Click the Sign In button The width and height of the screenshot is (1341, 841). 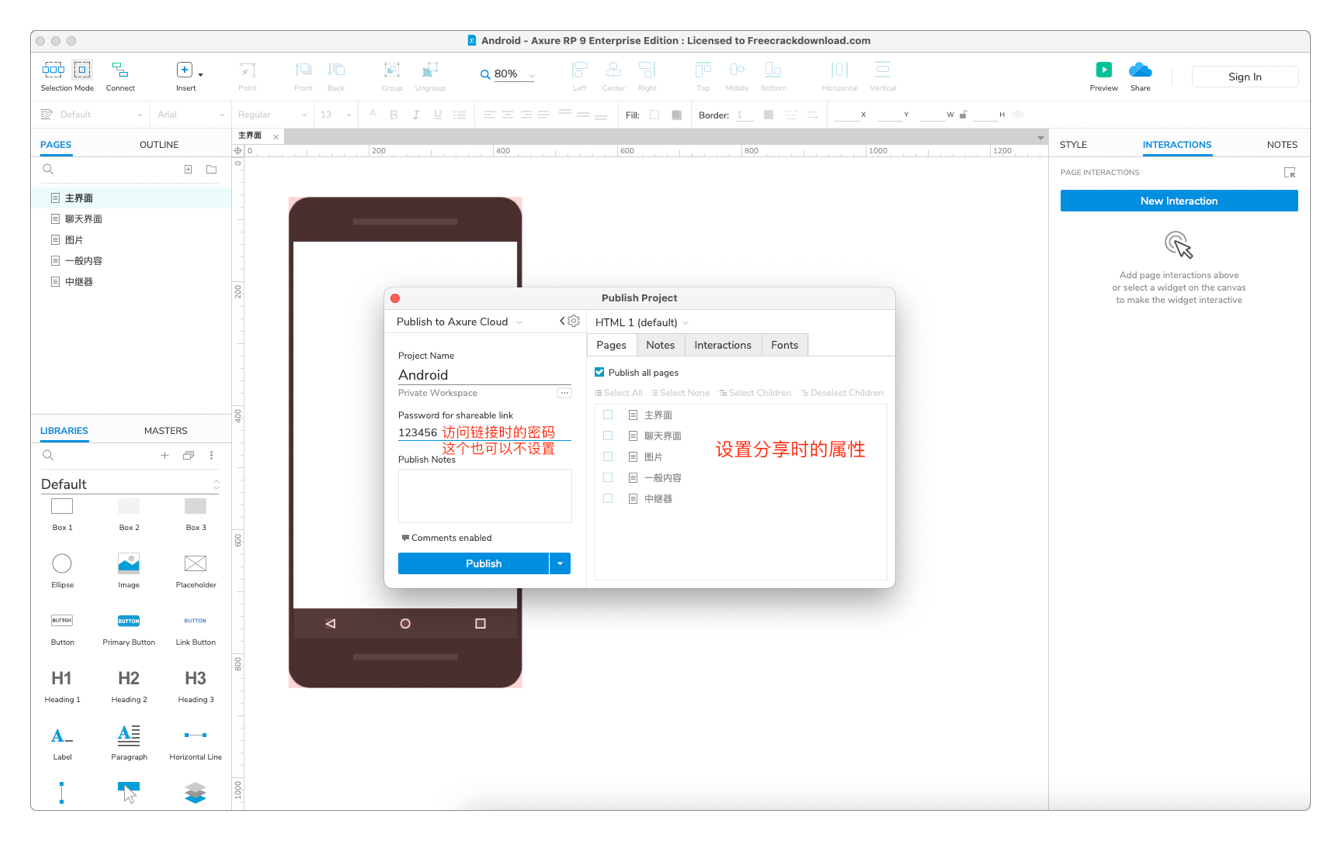1245,77
